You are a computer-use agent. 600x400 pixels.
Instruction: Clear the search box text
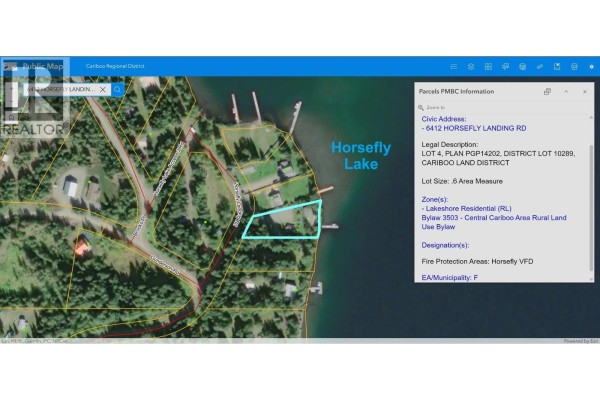pyautogui.click(x=103, y=89)
